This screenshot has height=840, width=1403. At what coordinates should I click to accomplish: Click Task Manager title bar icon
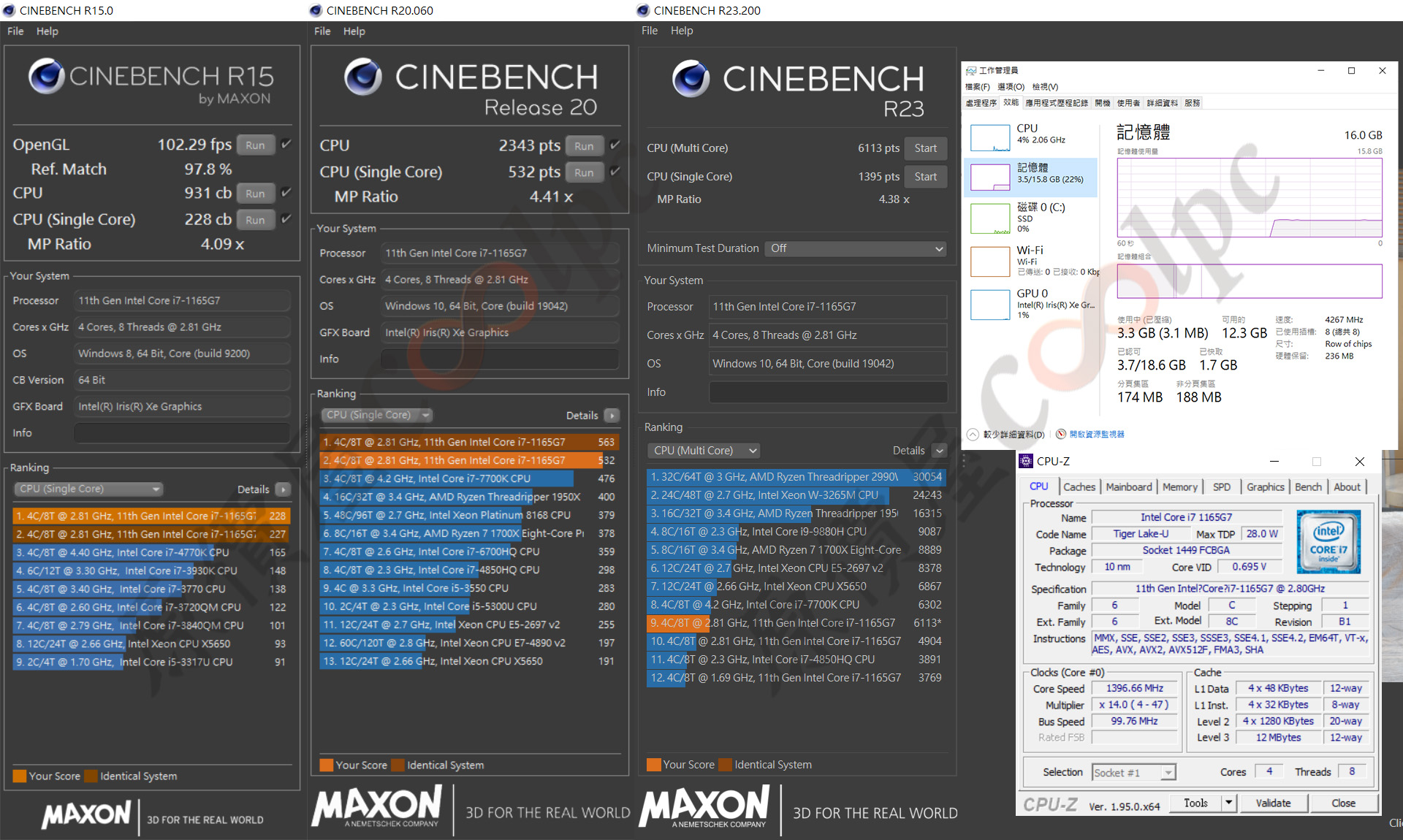tap(971, 71)
